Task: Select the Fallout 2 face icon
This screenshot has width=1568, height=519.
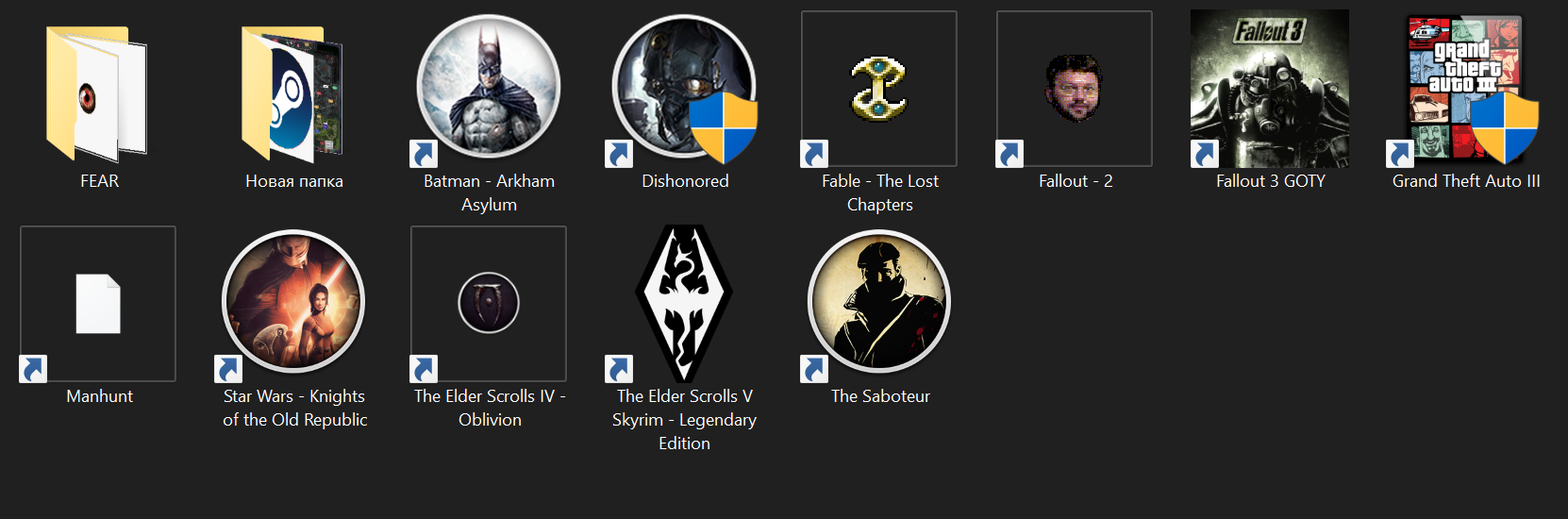Action: tap(1075, 89)
